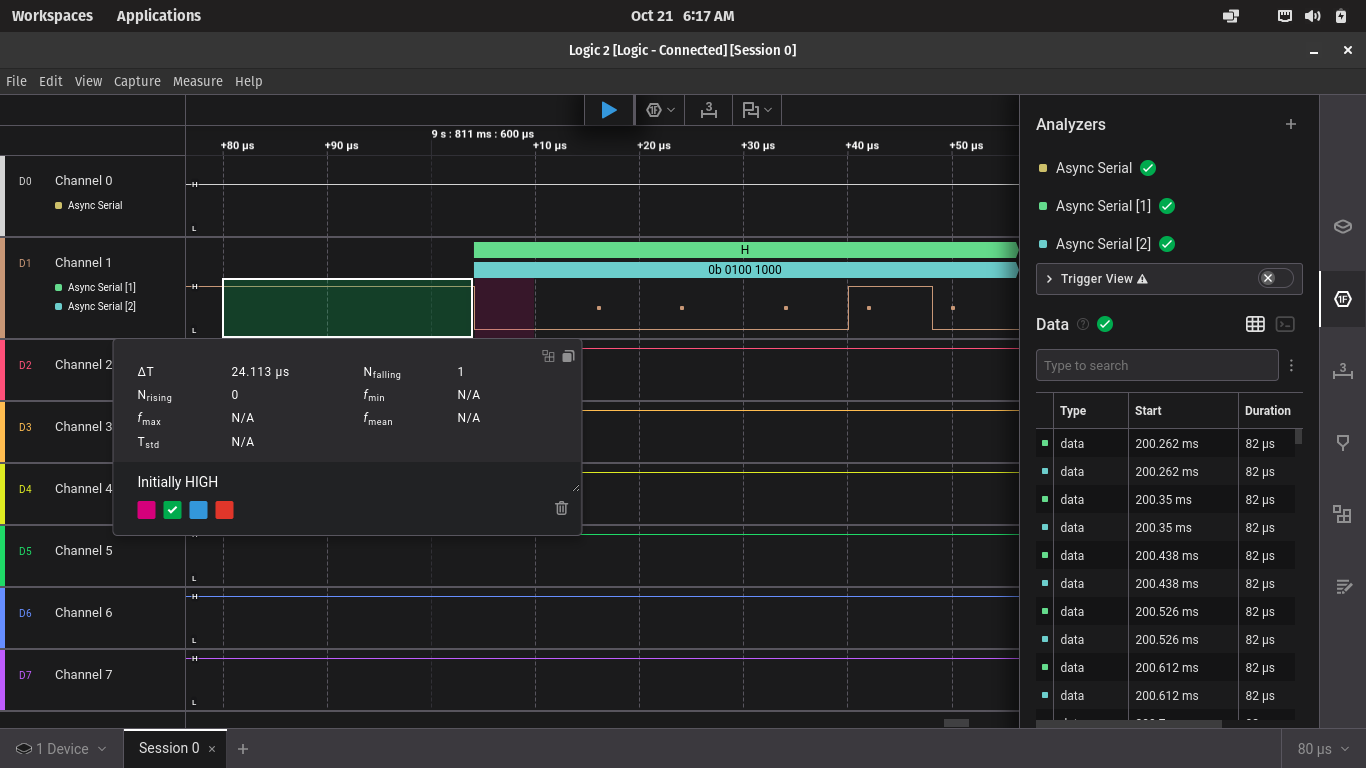The width and height of the screenshot is (1366, 768).
Task: Switch data view to table mode icon
Action: pyautogui.click(x=1255, y=324)
